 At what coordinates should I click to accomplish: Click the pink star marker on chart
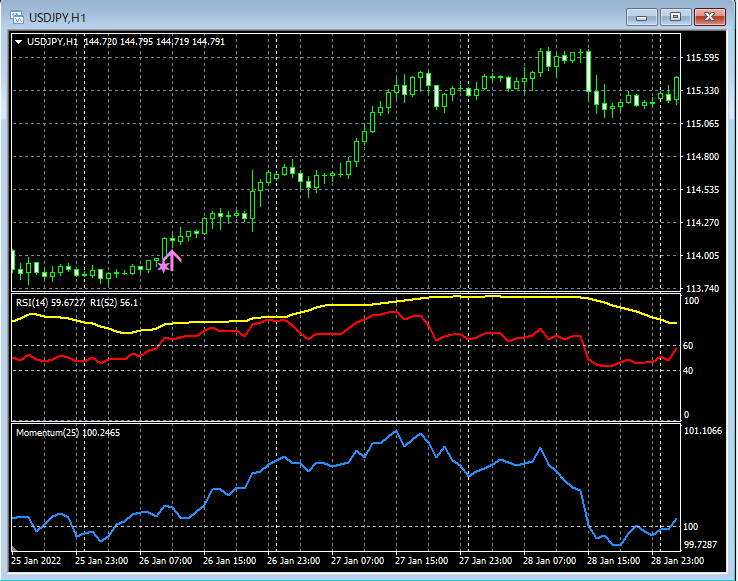tap(164, 266)
